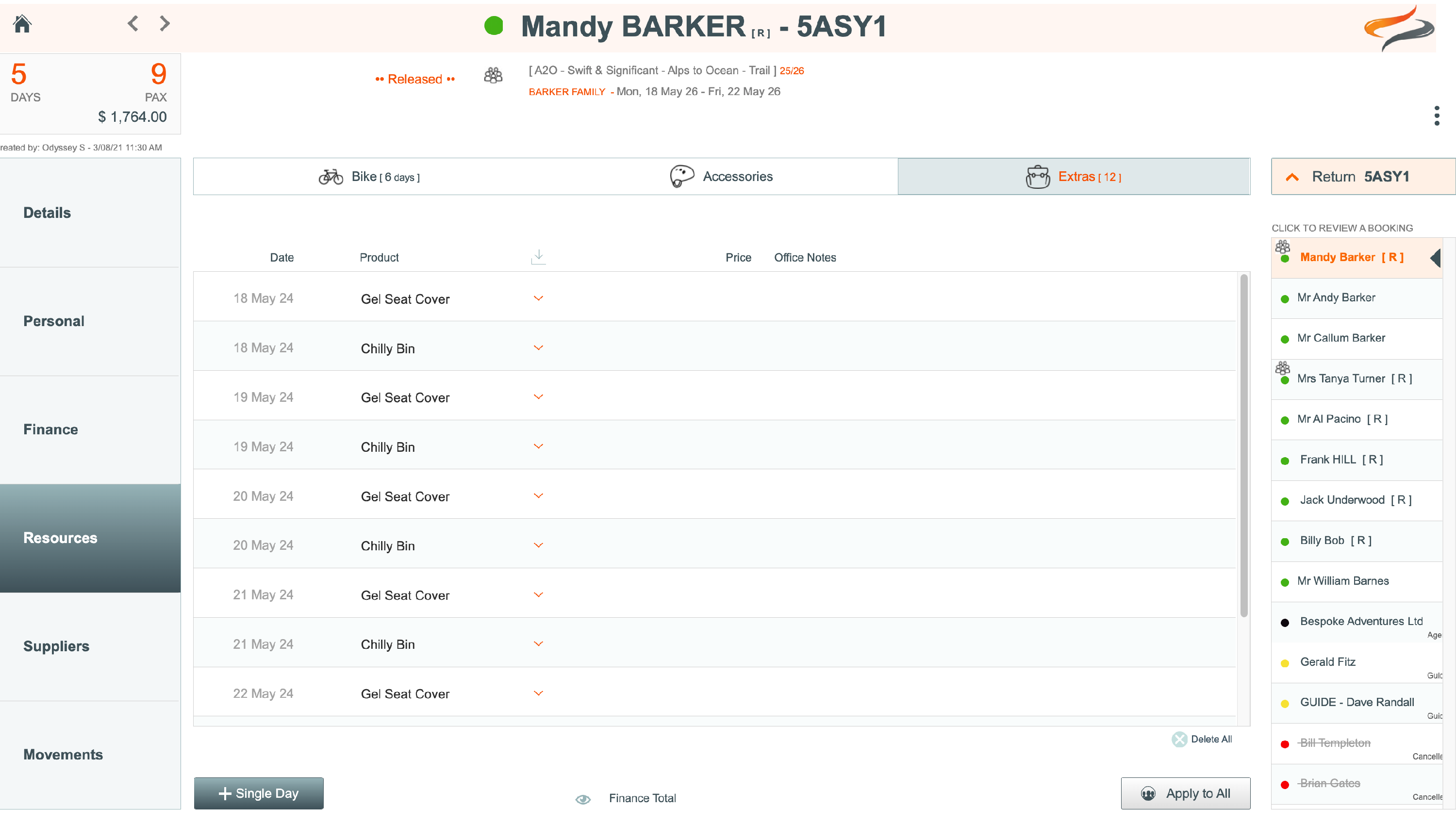Click the green status dot by Mandy BARKER
This screenshot has height=824, width=1456.
[x=494, y=26]
